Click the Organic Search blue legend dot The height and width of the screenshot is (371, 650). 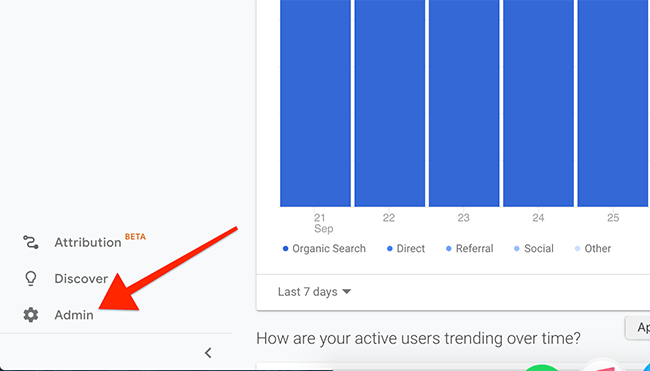[x=285, y=249]
